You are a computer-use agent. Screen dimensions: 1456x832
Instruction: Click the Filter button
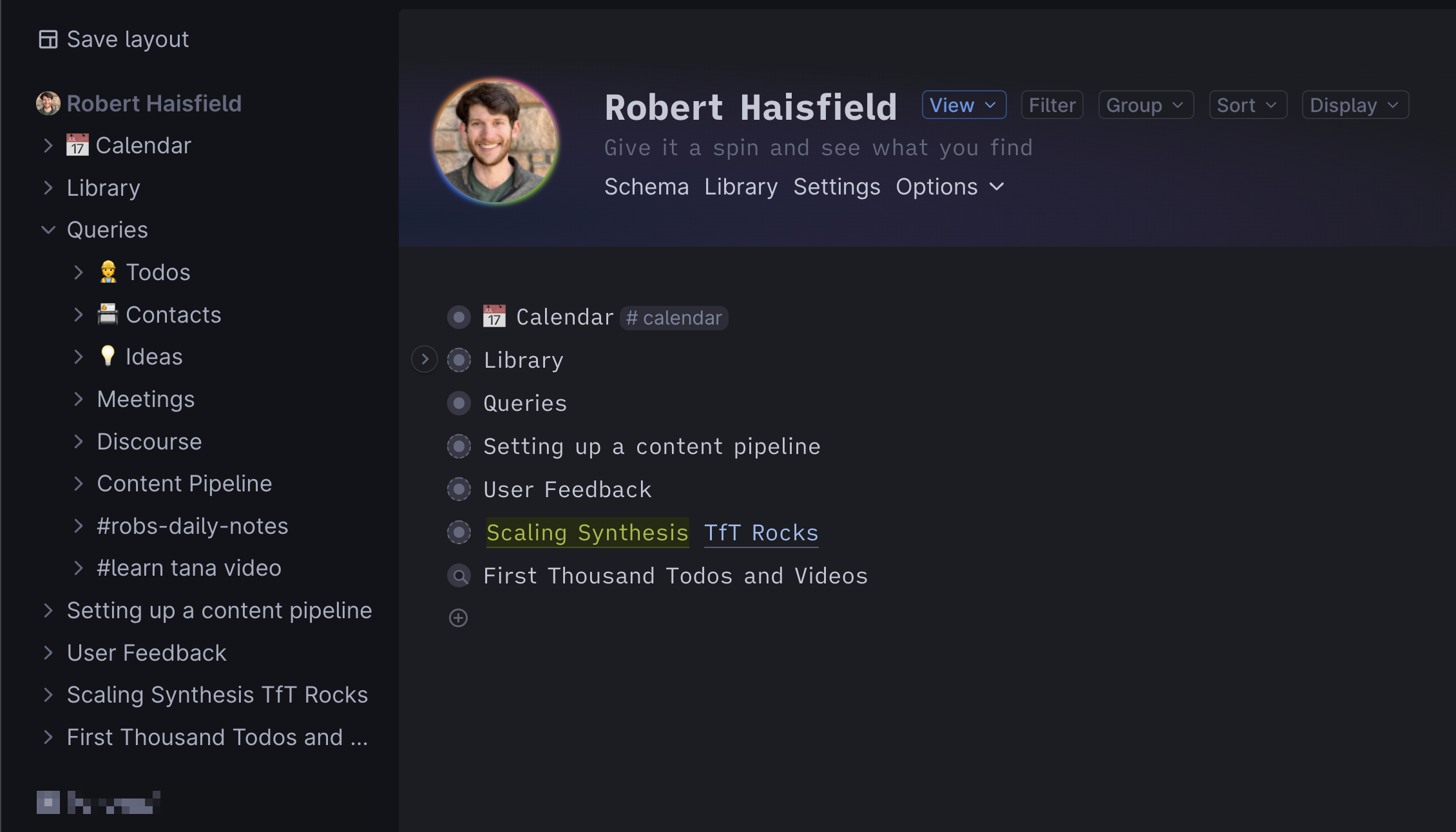click(x=1052, y=105)
